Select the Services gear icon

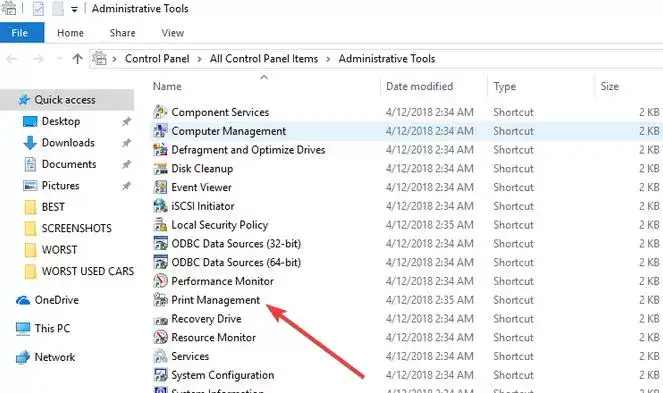point(160,356)
